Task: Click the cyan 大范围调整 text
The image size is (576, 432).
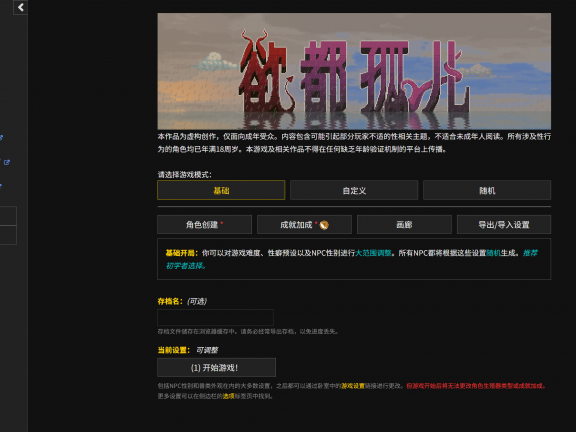Action: (373, 253)
